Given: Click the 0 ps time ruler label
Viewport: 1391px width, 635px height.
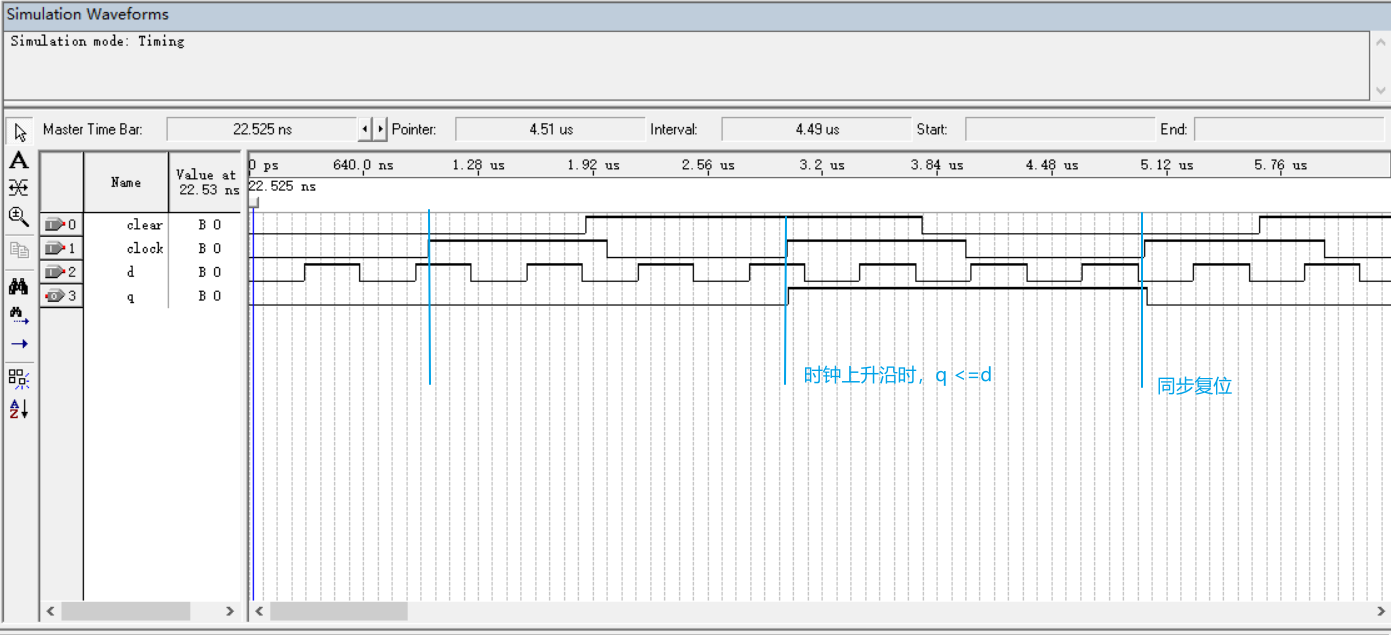Looking at the screenshot, I should coord(264,165).
